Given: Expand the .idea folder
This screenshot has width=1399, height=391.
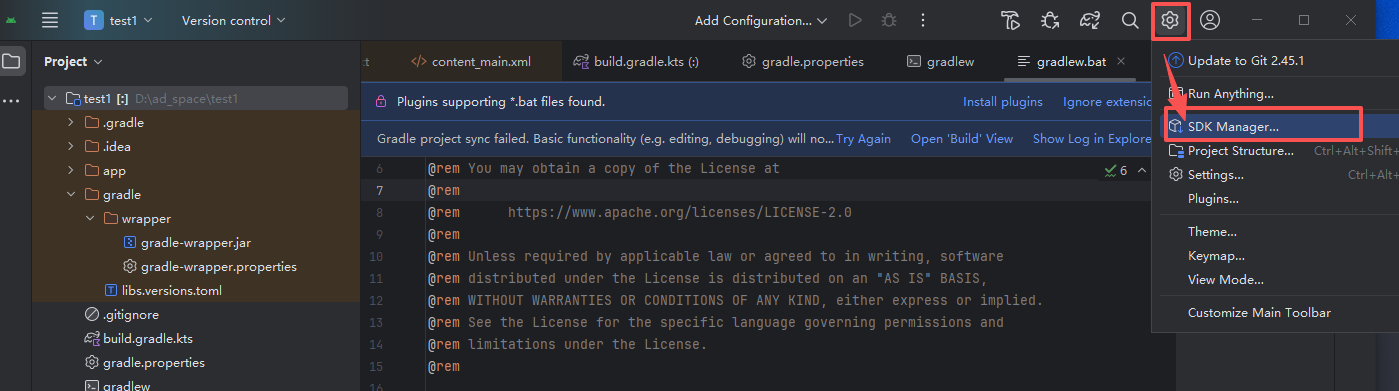Looking at the screenshot, I should (70, 146).
